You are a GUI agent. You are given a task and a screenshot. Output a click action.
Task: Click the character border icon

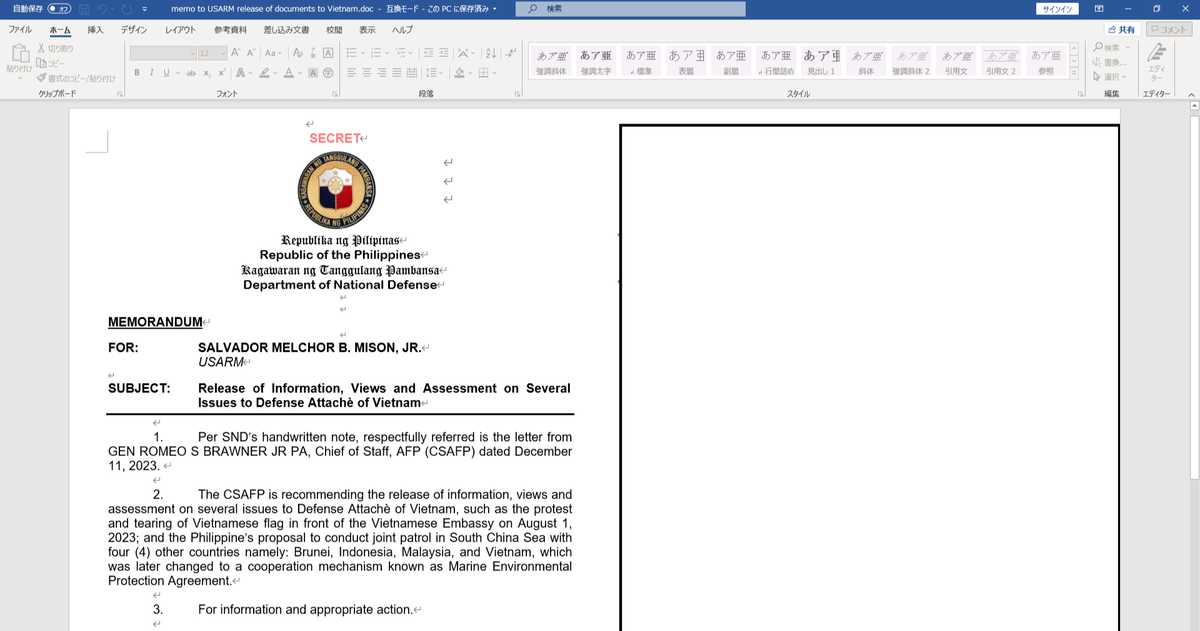tap(327, 52)
